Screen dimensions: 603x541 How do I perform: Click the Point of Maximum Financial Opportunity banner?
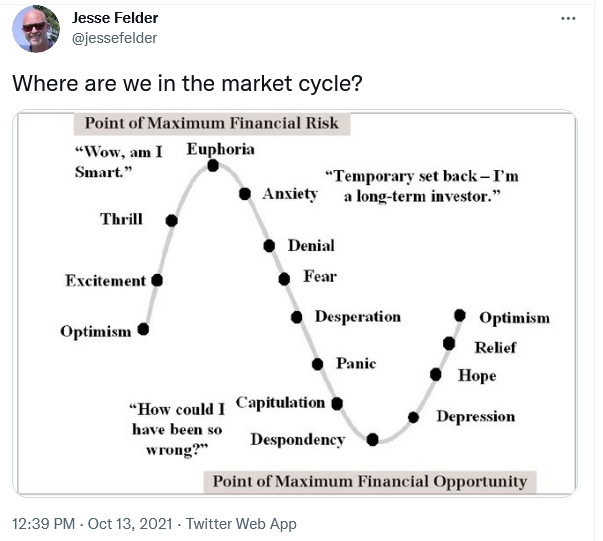point(370,481)
